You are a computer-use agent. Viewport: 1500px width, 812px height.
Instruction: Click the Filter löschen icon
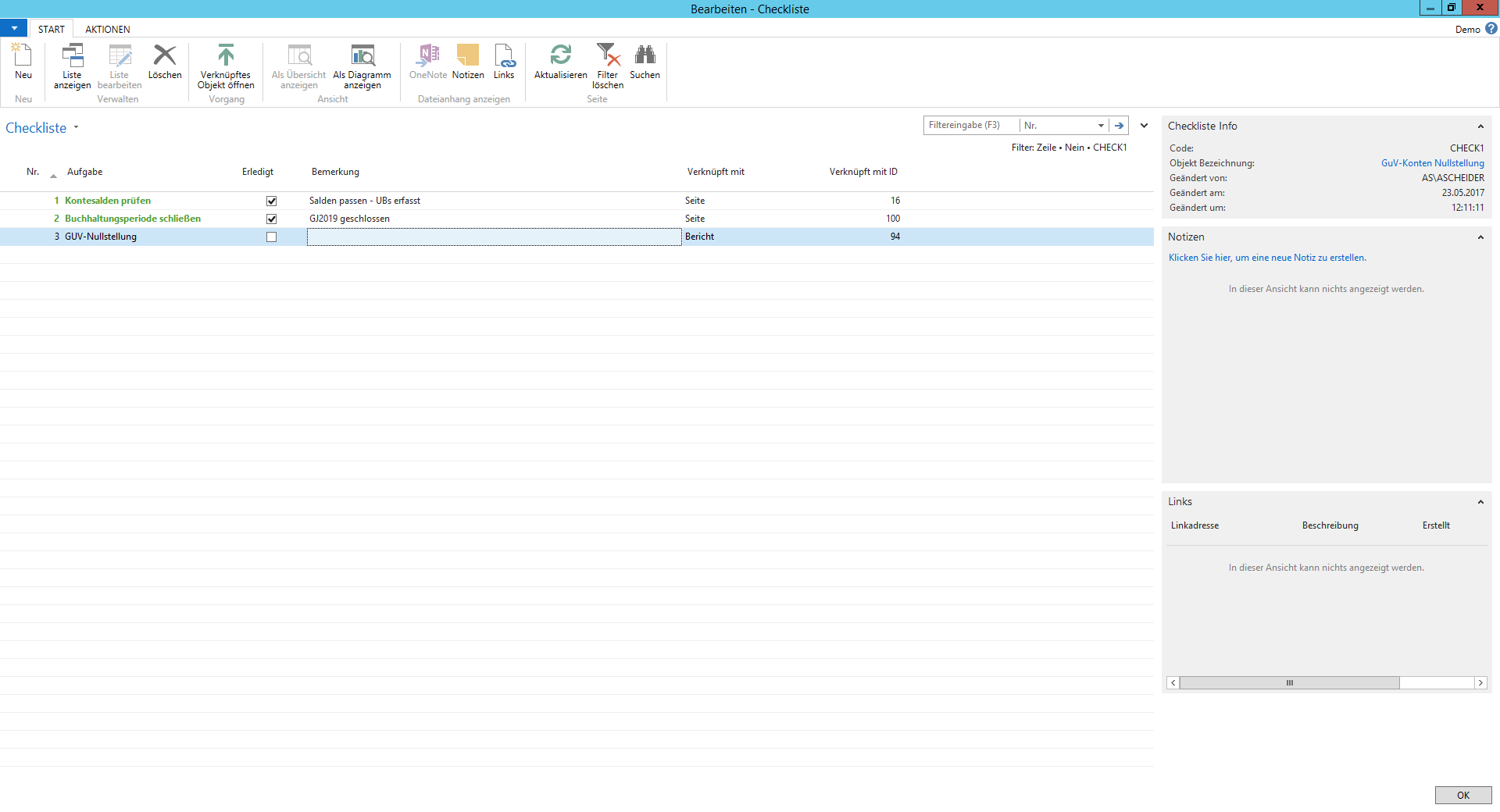click(607, 56)
